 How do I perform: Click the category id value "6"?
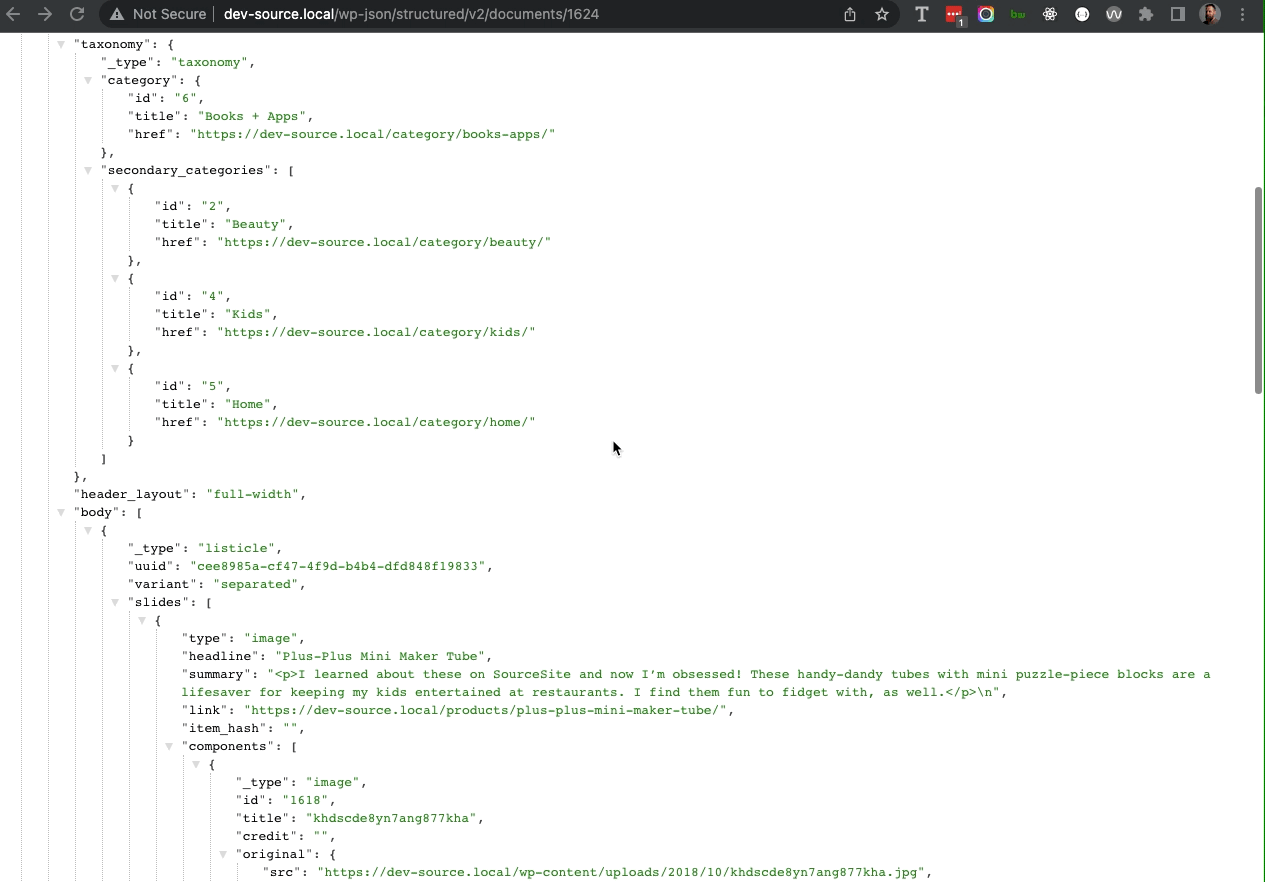coord(186,98)
